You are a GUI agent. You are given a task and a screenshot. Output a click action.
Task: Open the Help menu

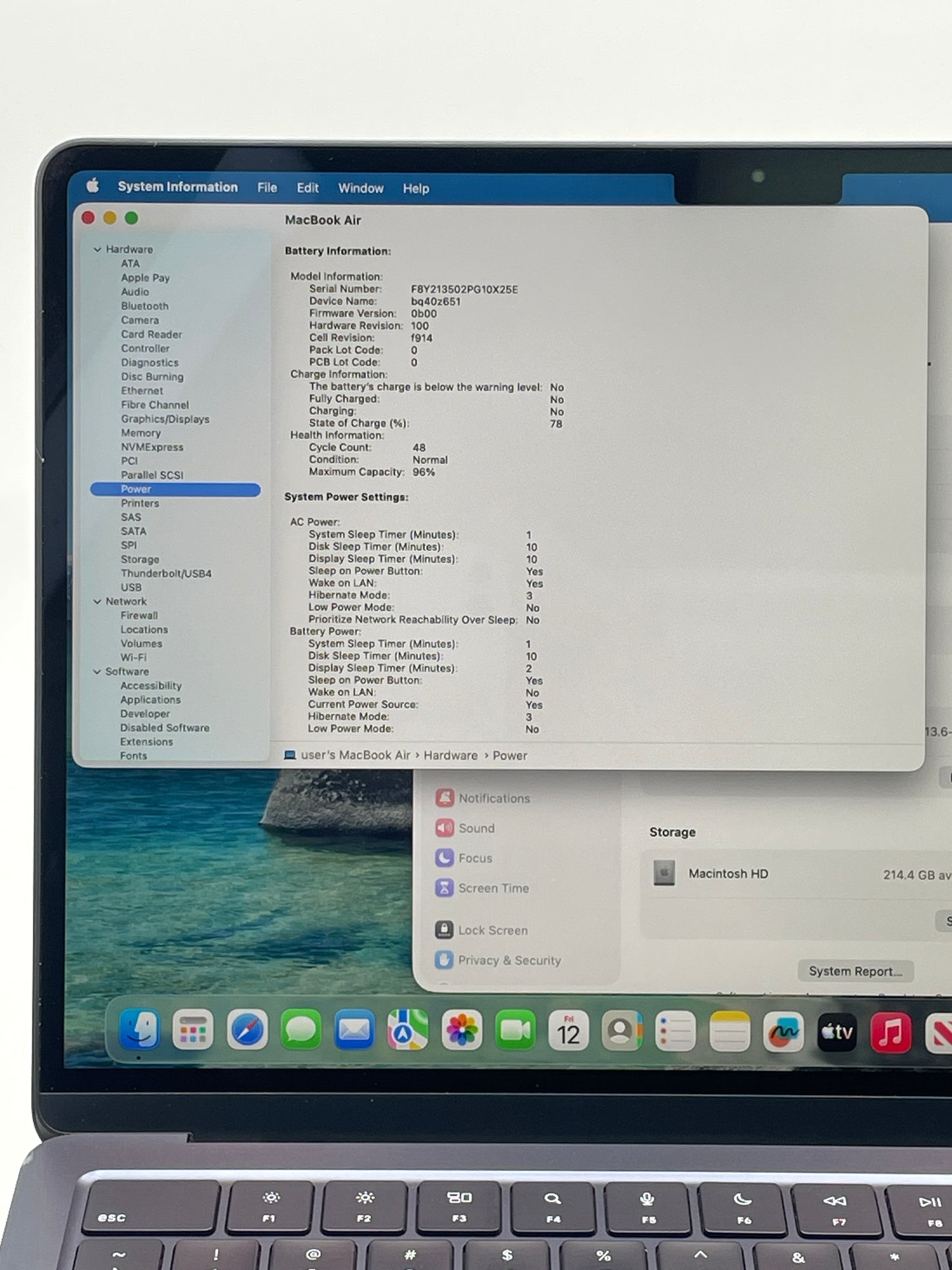coord(416,188)
